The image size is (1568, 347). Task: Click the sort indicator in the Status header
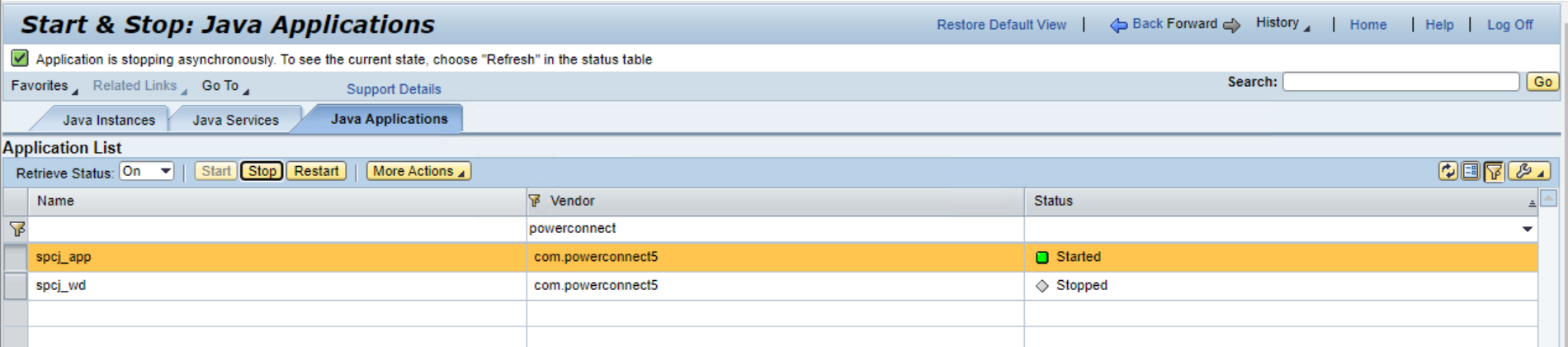1532,202
